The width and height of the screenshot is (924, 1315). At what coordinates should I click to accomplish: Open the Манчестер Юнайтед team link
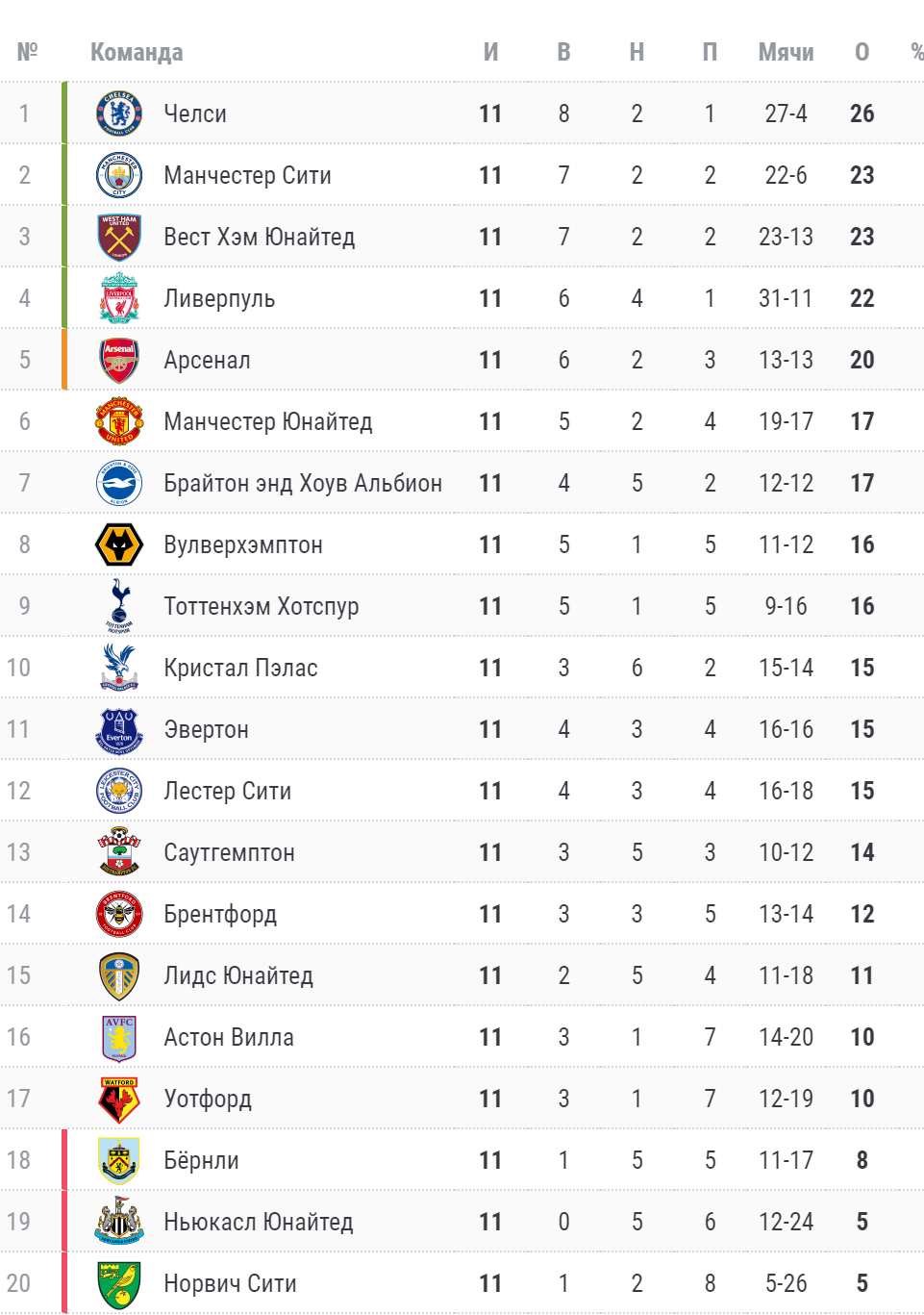tap(268, 421)
